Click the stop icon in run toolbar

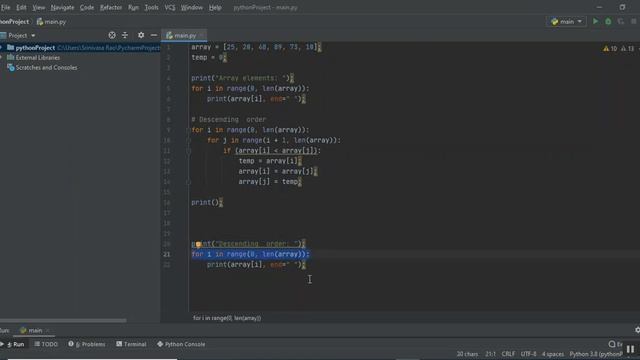(x=633, y=21)
